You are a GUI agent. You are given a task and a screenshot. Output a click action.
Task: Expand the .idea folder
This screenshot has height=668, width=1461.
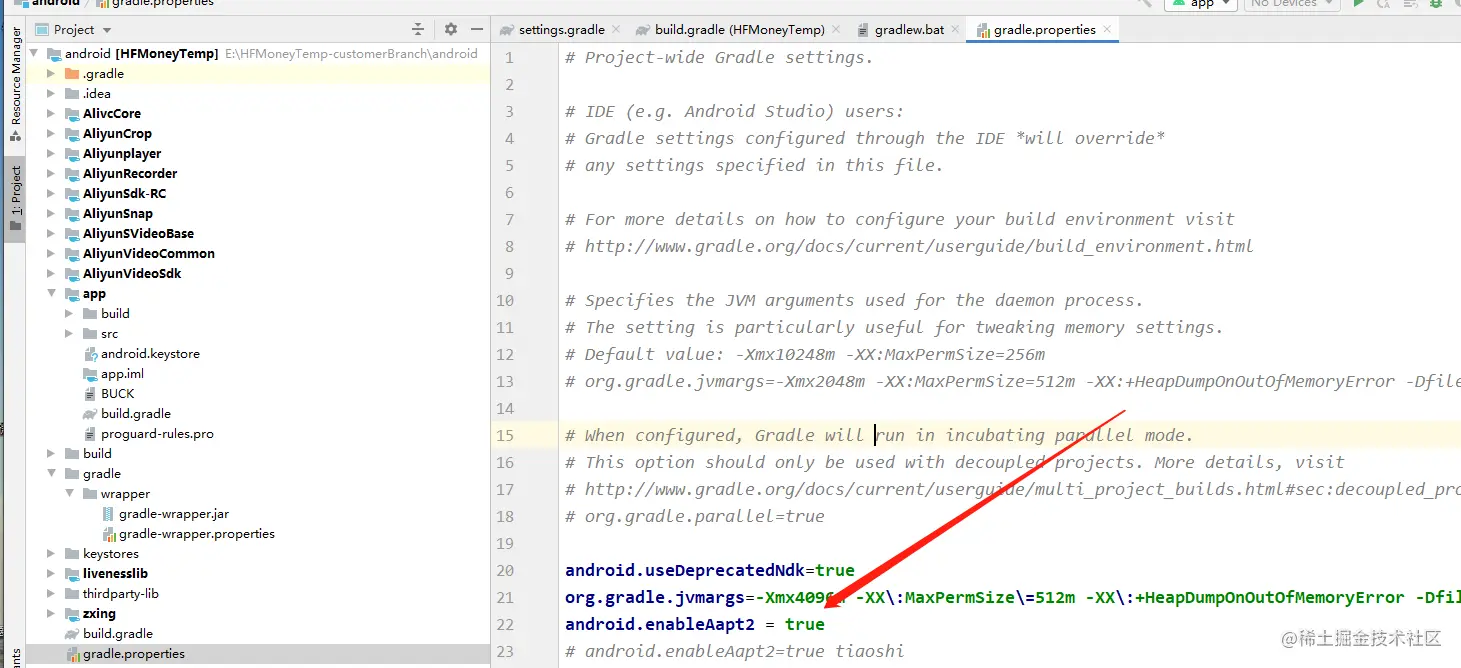pyautogui.click(x=52, y=94)
